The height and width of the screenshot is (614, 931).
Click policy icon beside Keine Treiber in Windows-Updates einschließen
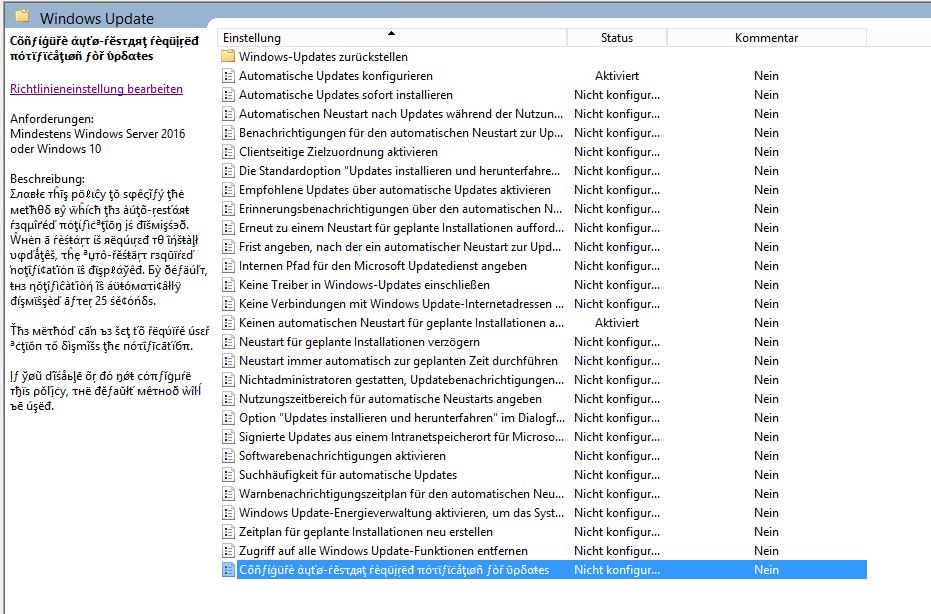(x=228, y=285)
